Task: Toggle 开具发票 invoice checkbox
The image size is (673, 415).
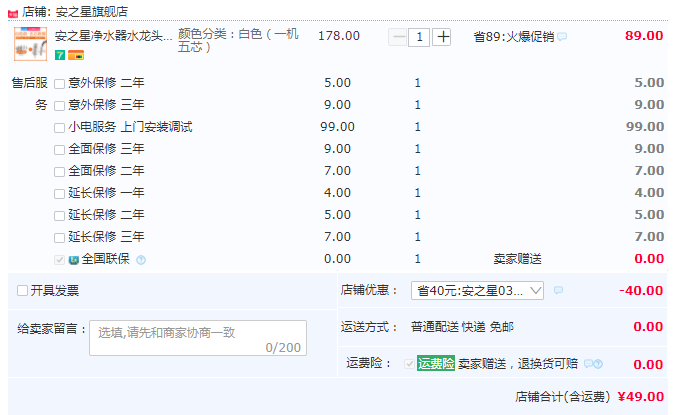Action: (22, 291)
